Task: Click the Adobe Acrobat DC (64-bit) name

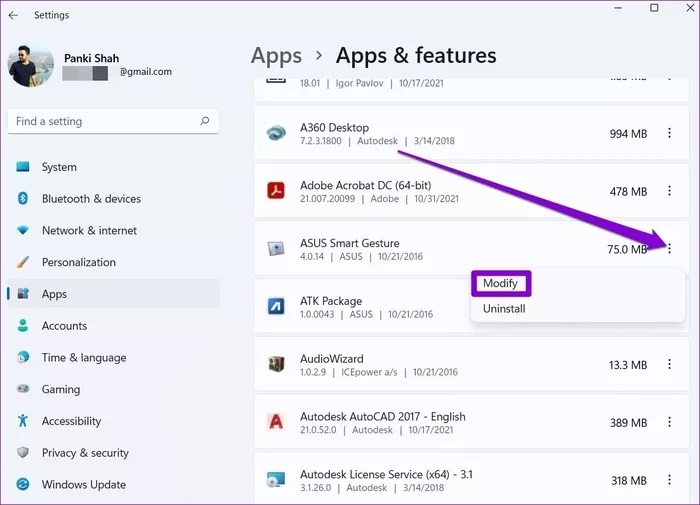Action: click(366, 185)
